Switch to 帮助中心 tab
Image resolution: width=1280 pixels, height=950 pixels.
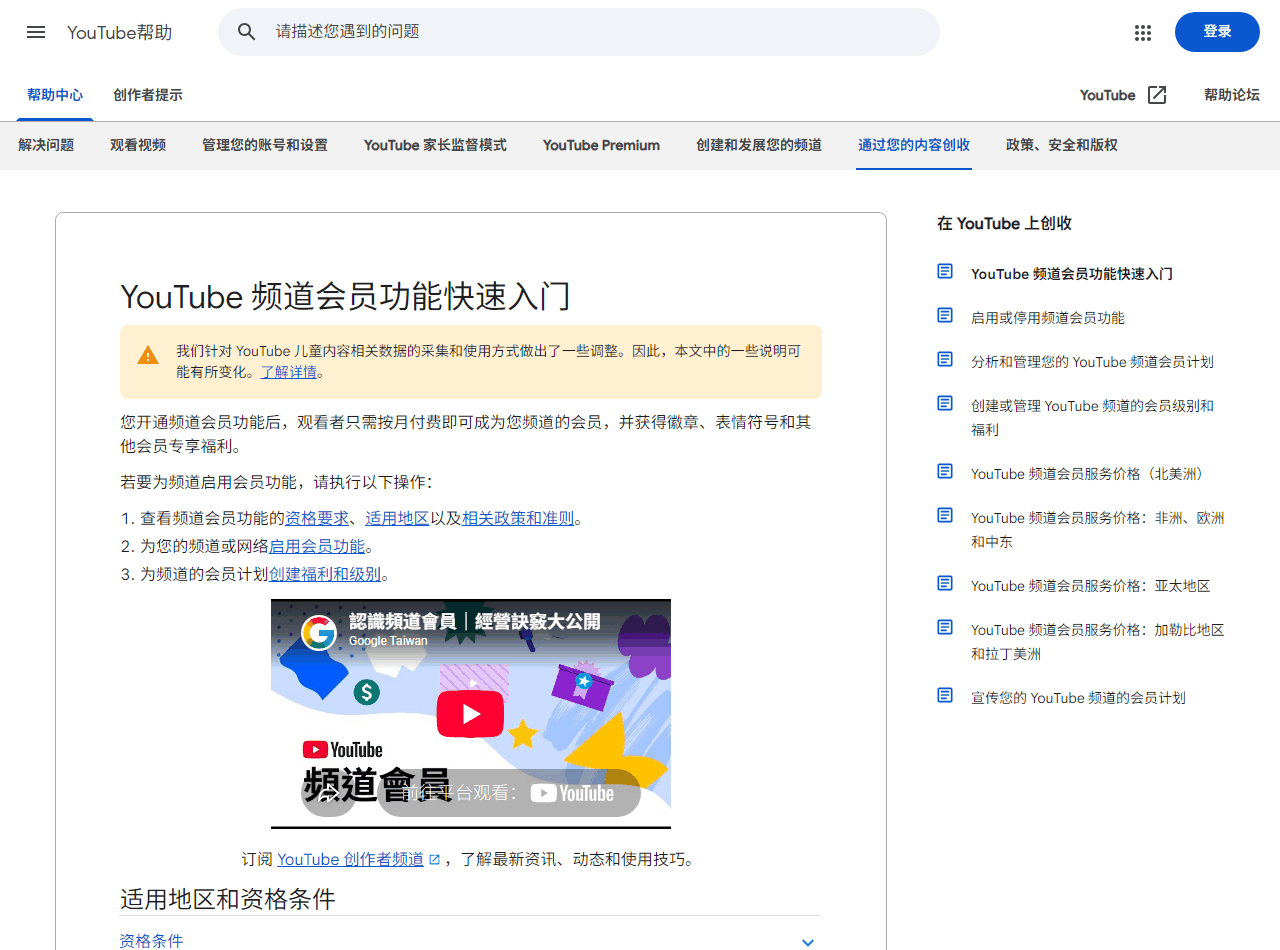[55, 95]
